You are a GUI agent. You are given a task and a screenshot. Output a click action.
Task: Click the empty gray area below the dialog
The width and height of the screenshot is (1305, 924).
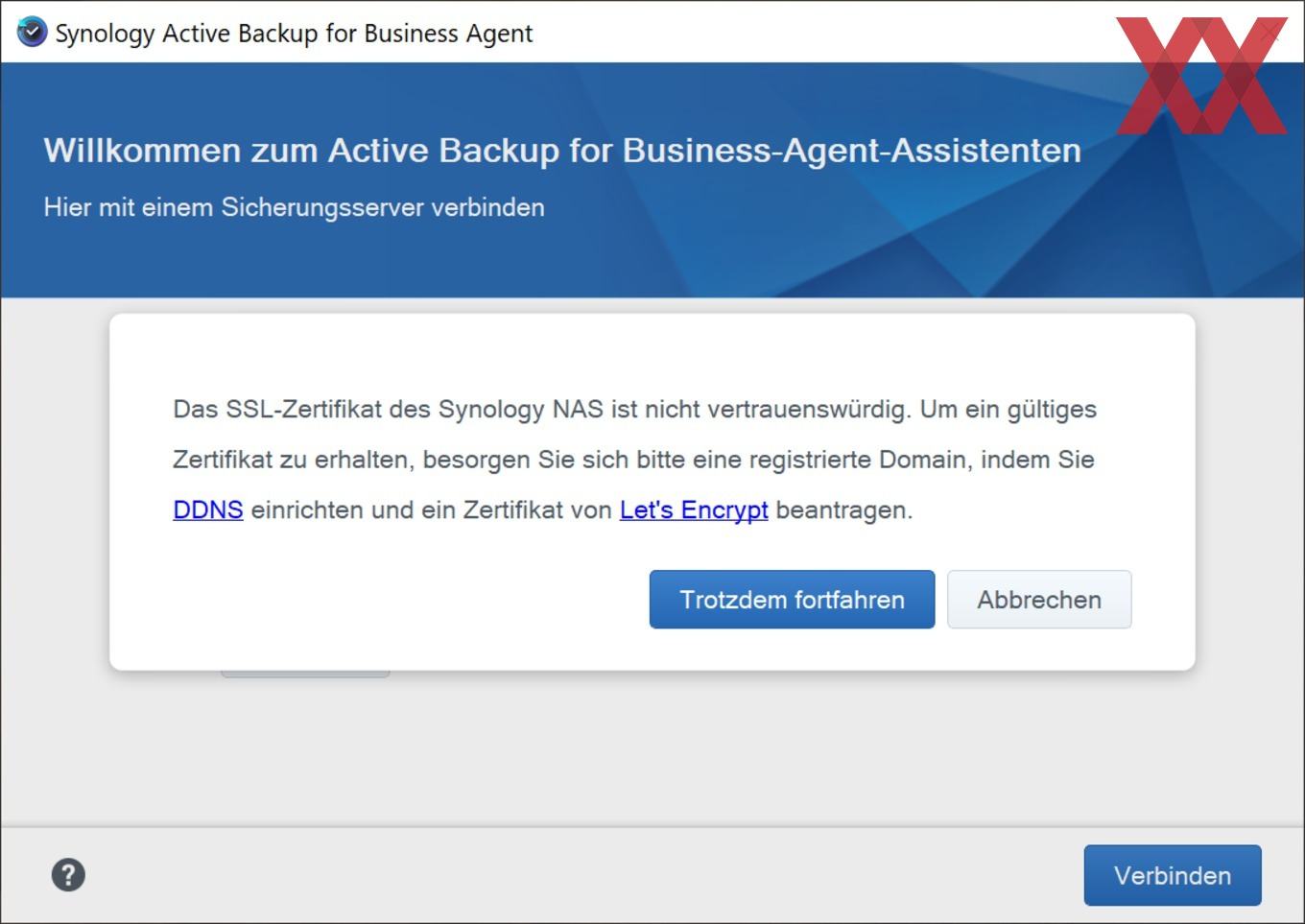(x=652, y=748)
